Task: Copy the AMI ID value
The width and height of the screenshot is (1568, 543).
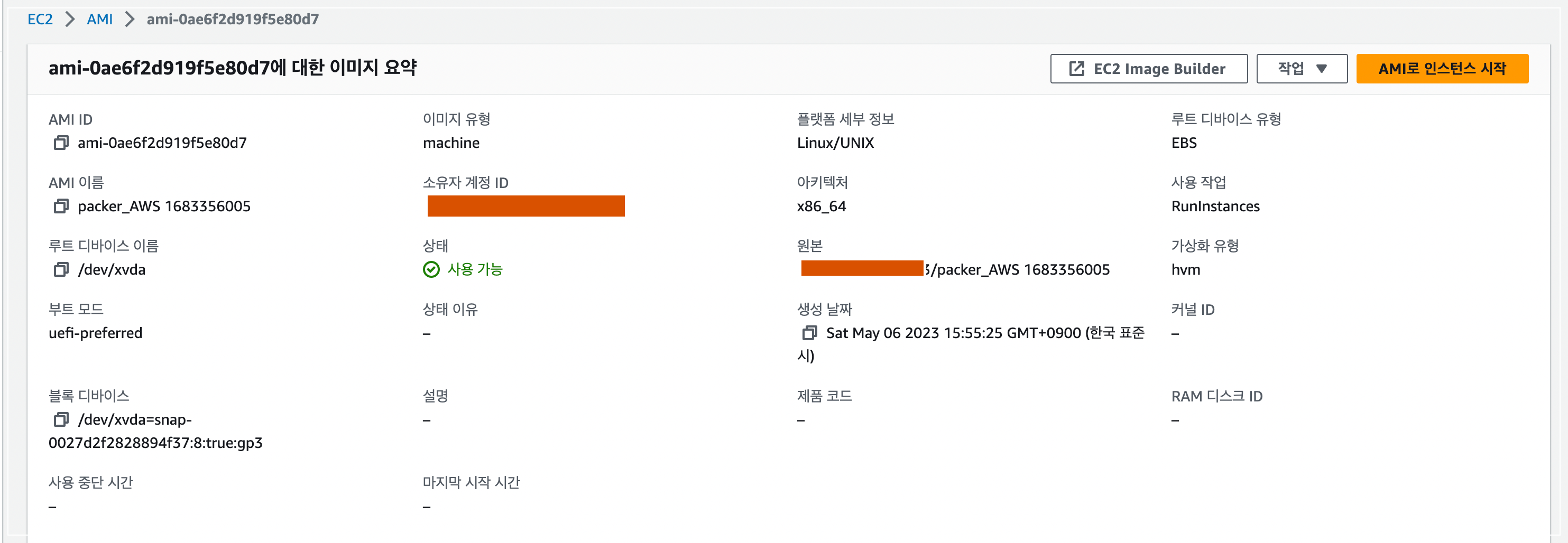Action: (61, 143)
